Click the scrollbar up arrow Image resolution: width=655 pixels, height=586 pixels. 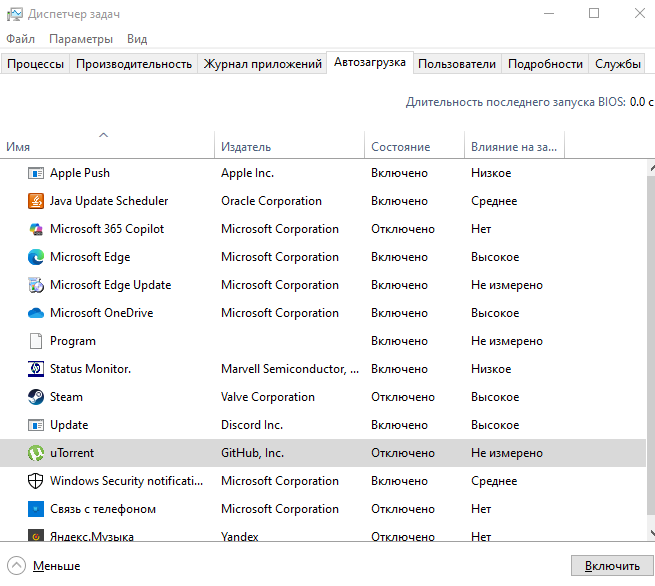[x=651, y=168]
